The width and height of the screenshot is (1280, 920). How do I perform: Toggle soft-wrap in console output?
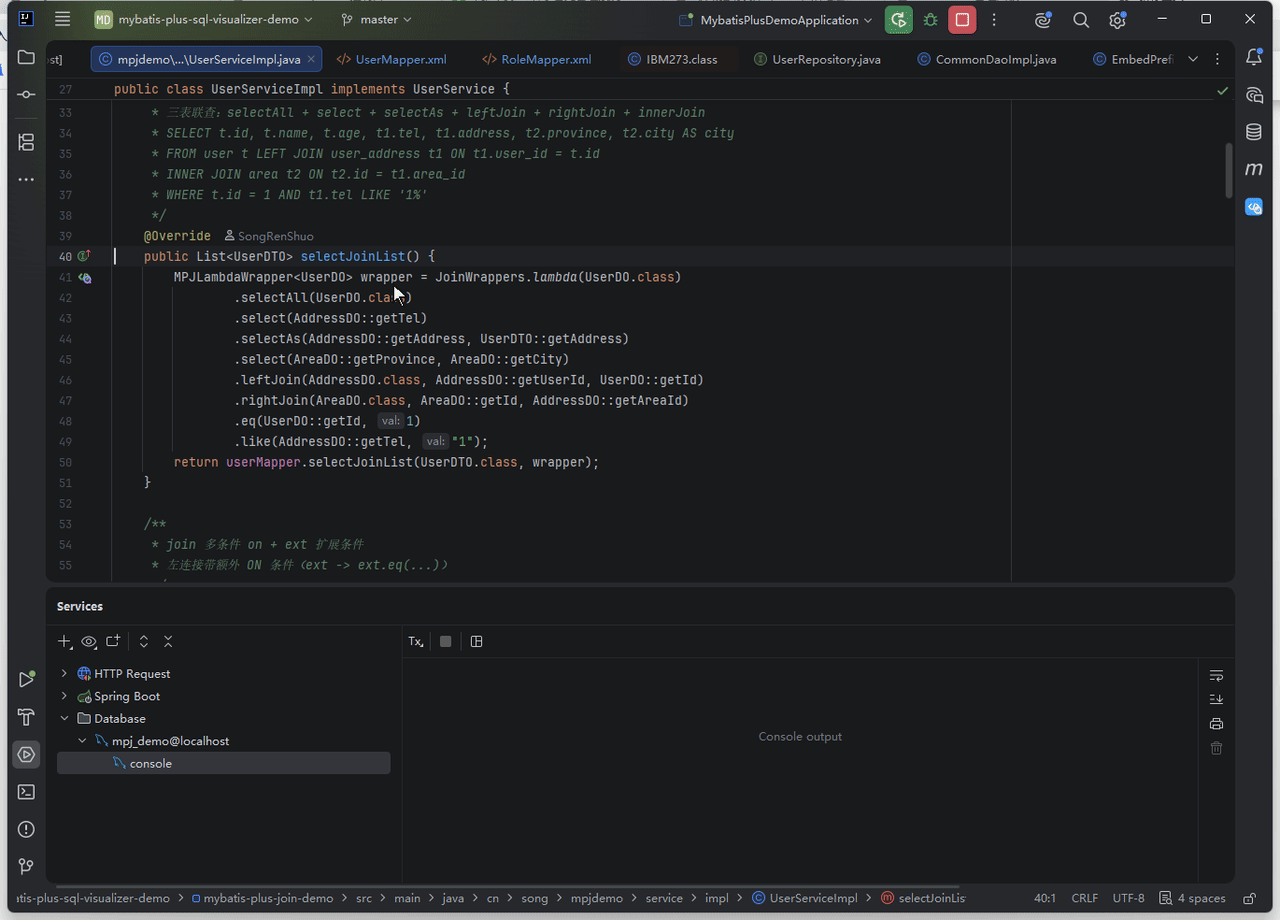pyautogui.click(x=1216, y=676)
